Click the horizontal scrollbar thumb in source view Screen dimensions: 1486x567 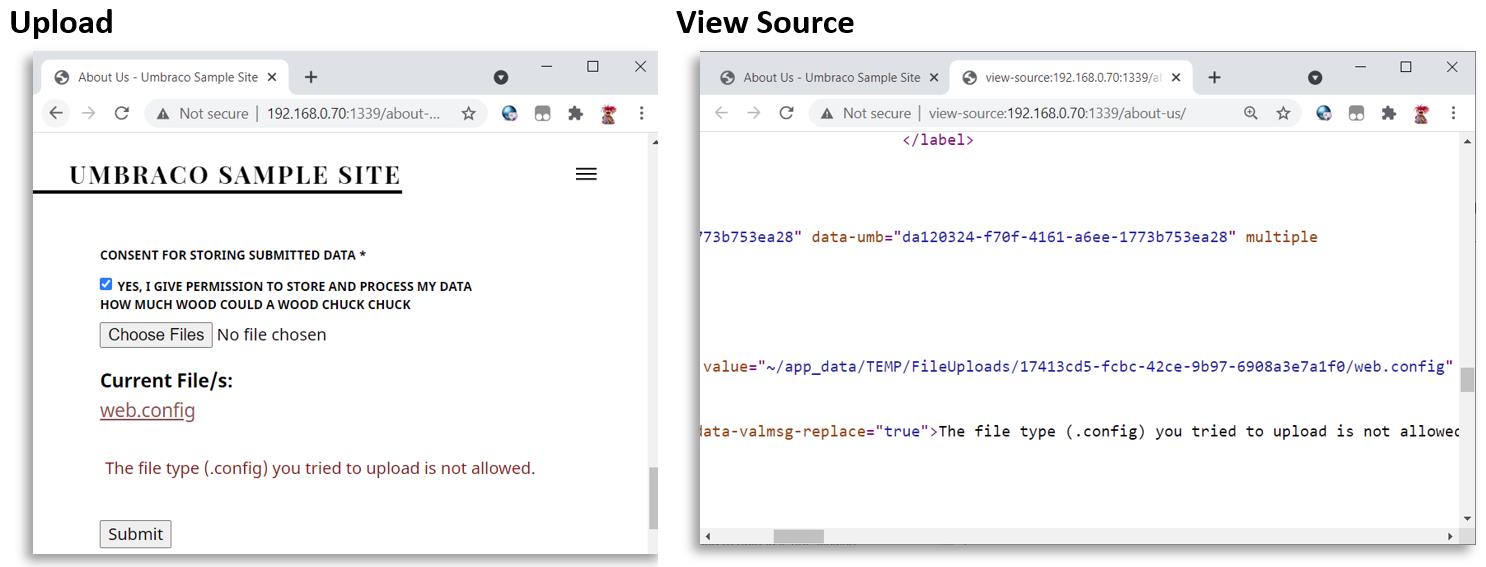click(x=798, y=536)
